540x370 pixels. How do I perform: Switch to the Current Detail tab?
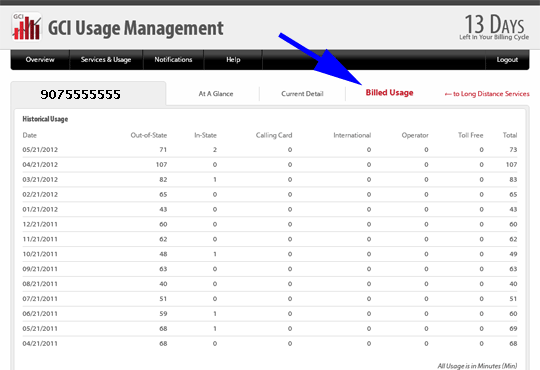click(x=302, y=94)
